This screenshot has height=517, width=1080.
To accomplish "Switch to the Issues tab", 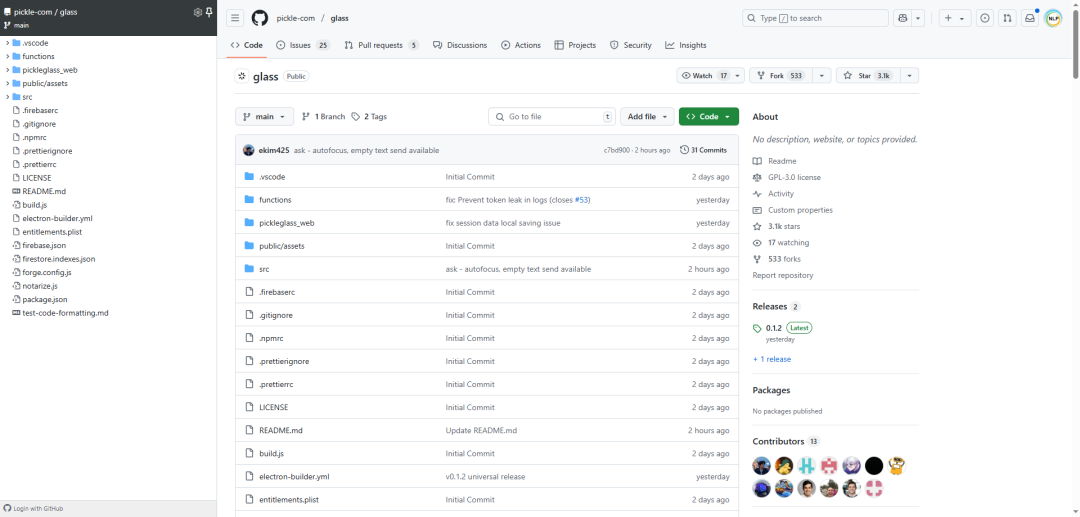I will (x=303, y=45).
